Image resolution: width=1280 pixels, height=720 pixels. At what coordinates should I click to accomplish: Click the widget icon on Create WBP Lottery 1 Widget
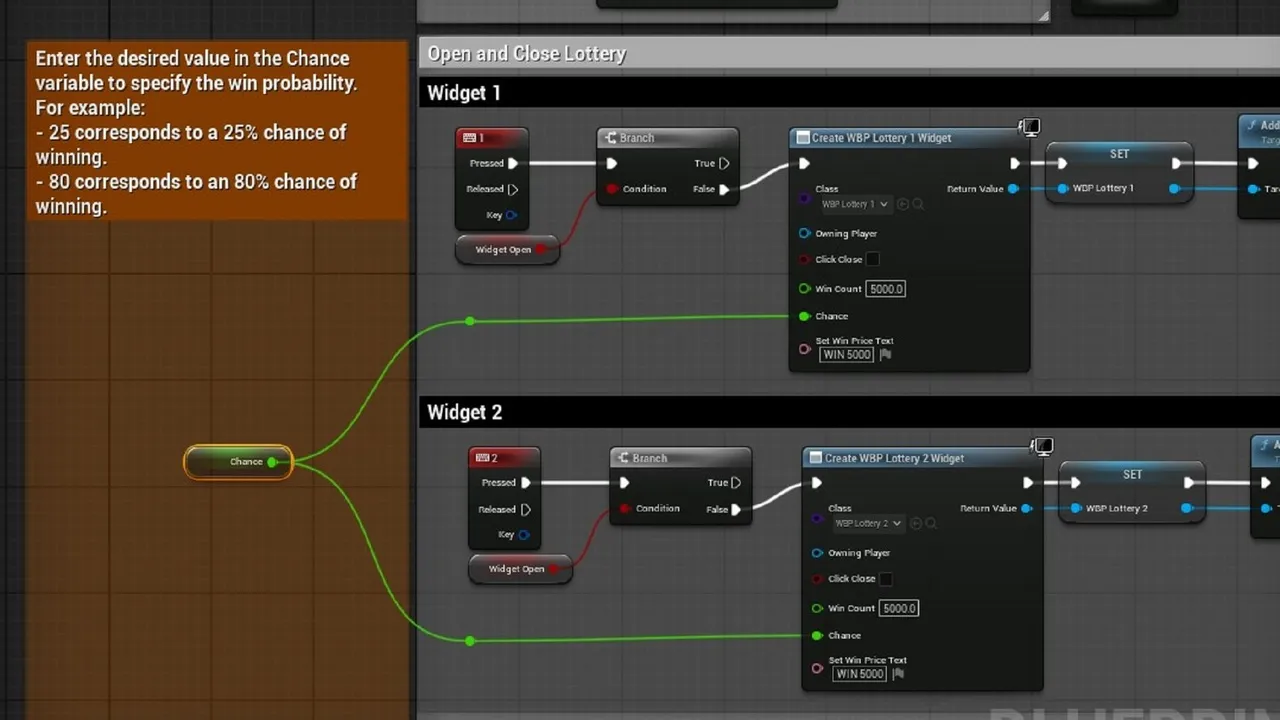802,138
